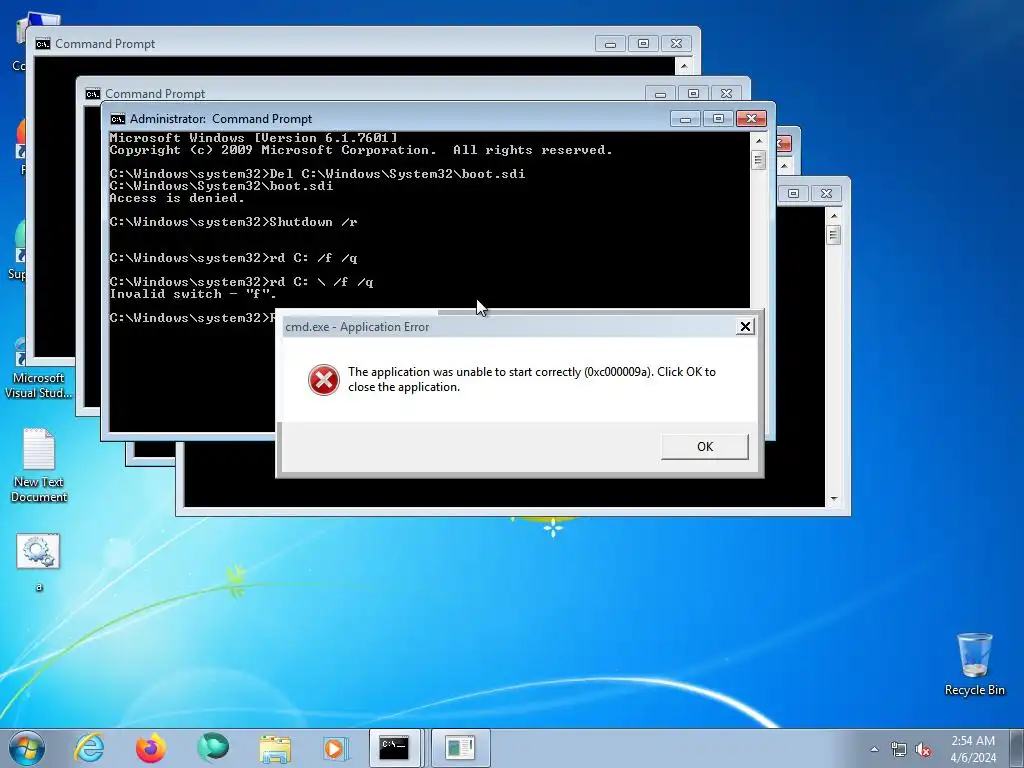1024x768 pixels.
Task: Click scroll up arrow in Administrator Command Prompt
Action: [758, 140]
